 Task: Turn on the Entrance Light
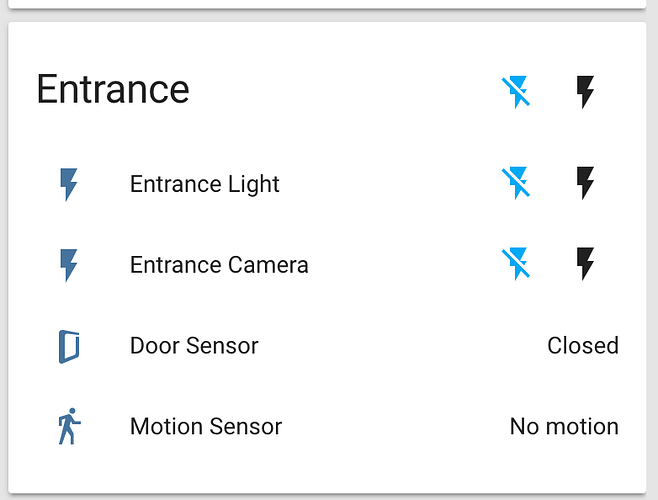click(x=586, y=183)
